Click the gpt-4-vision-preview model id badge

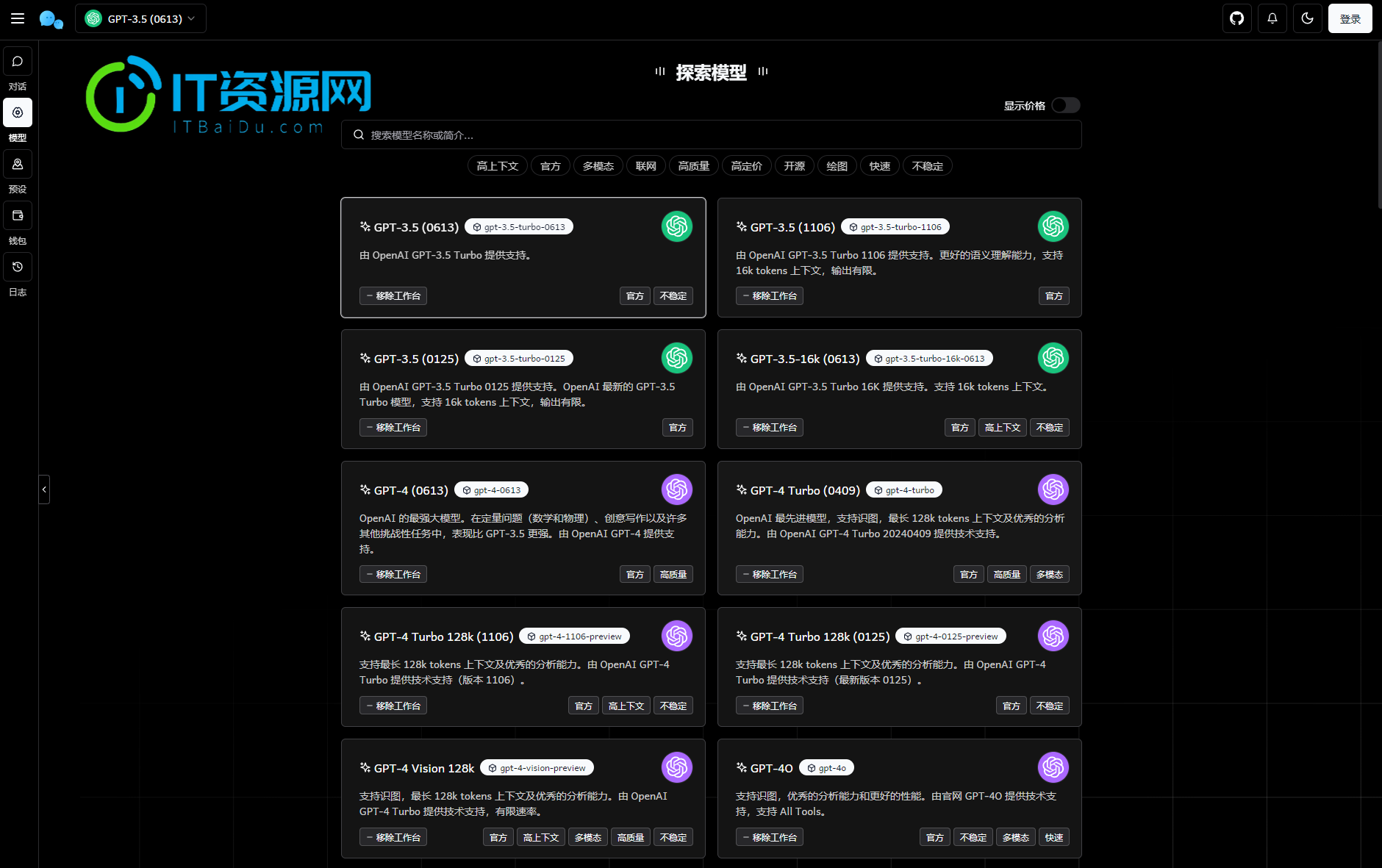537,768
